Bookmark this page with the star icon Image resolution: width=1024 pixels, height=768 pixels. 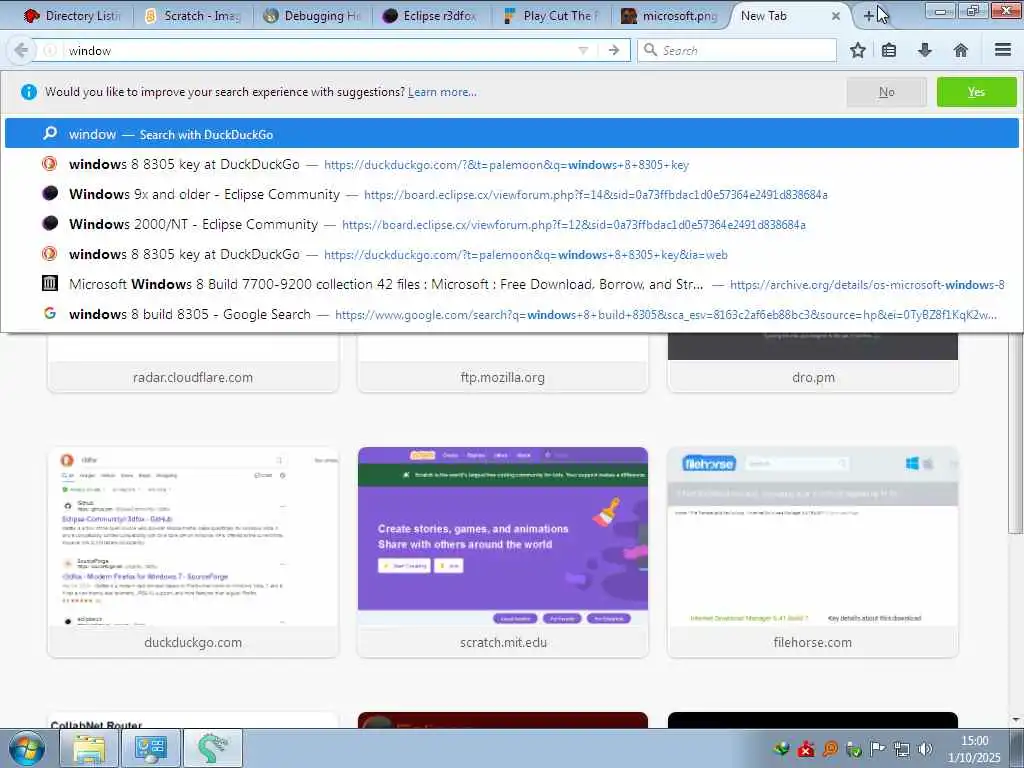[x=857, y=50]
